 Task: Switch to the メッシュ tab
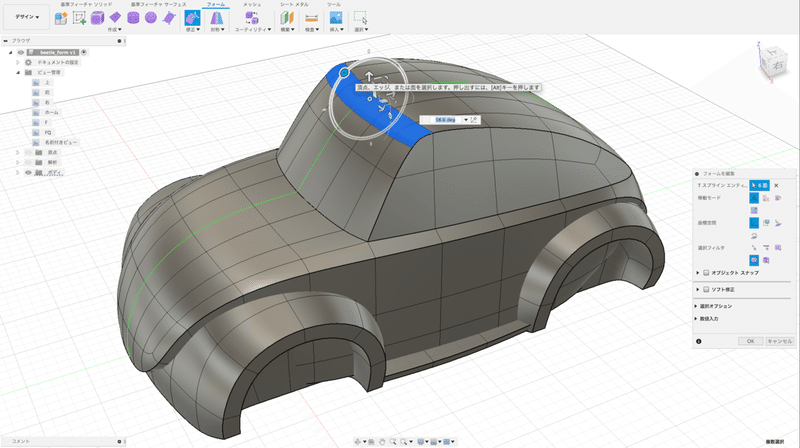[x=252, y=4]
